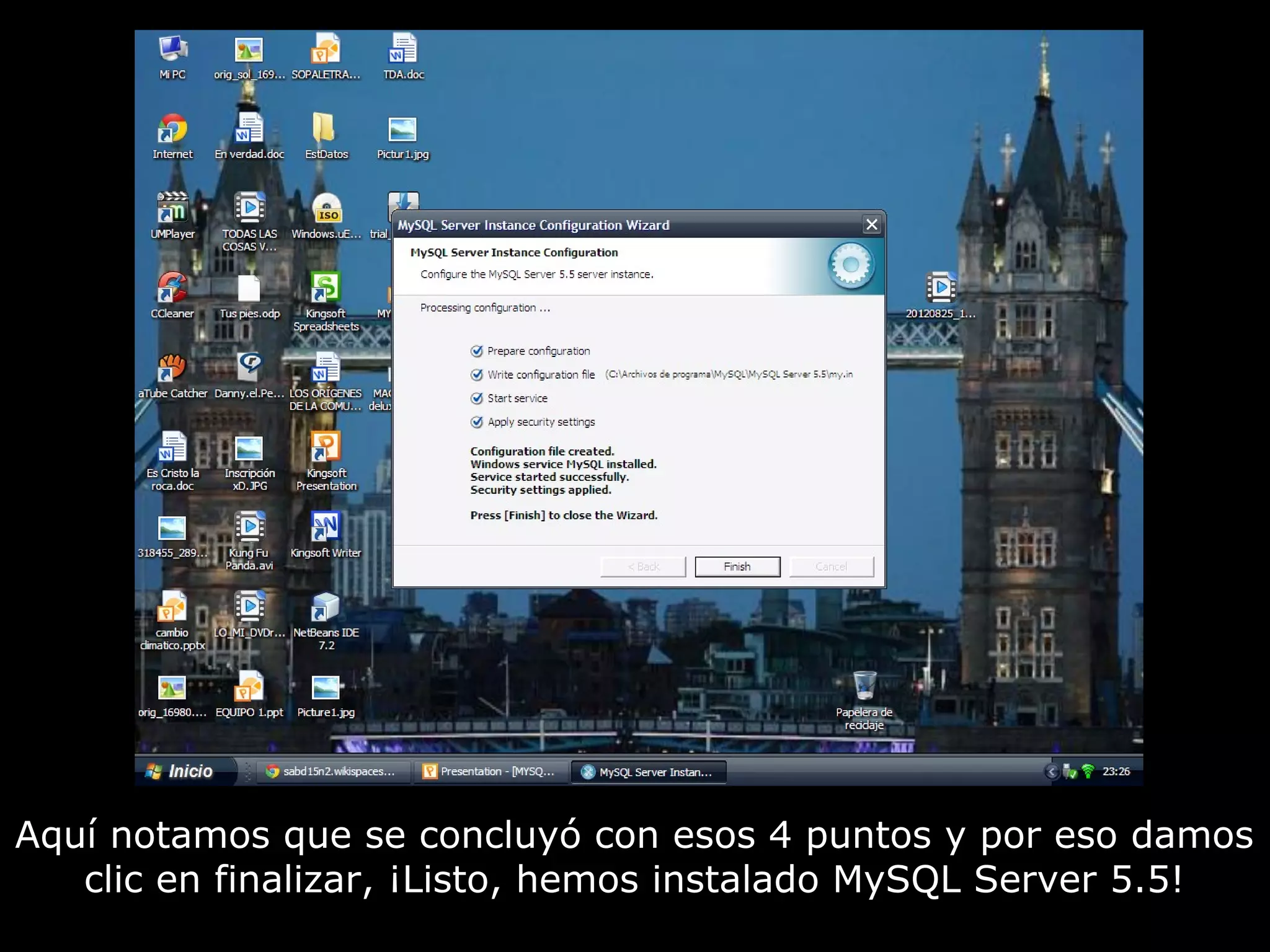1270x952 pixels.
Task: Open the Internet Chrome shortcut
Action: pyautogui.click(x=172, y=137)
